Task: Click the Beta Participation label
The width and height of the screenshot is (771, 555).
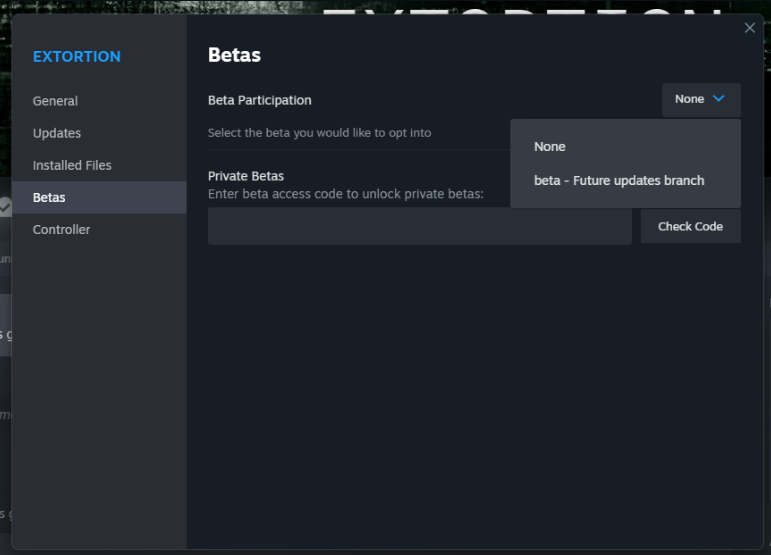Action: click(x=260, y=100)
